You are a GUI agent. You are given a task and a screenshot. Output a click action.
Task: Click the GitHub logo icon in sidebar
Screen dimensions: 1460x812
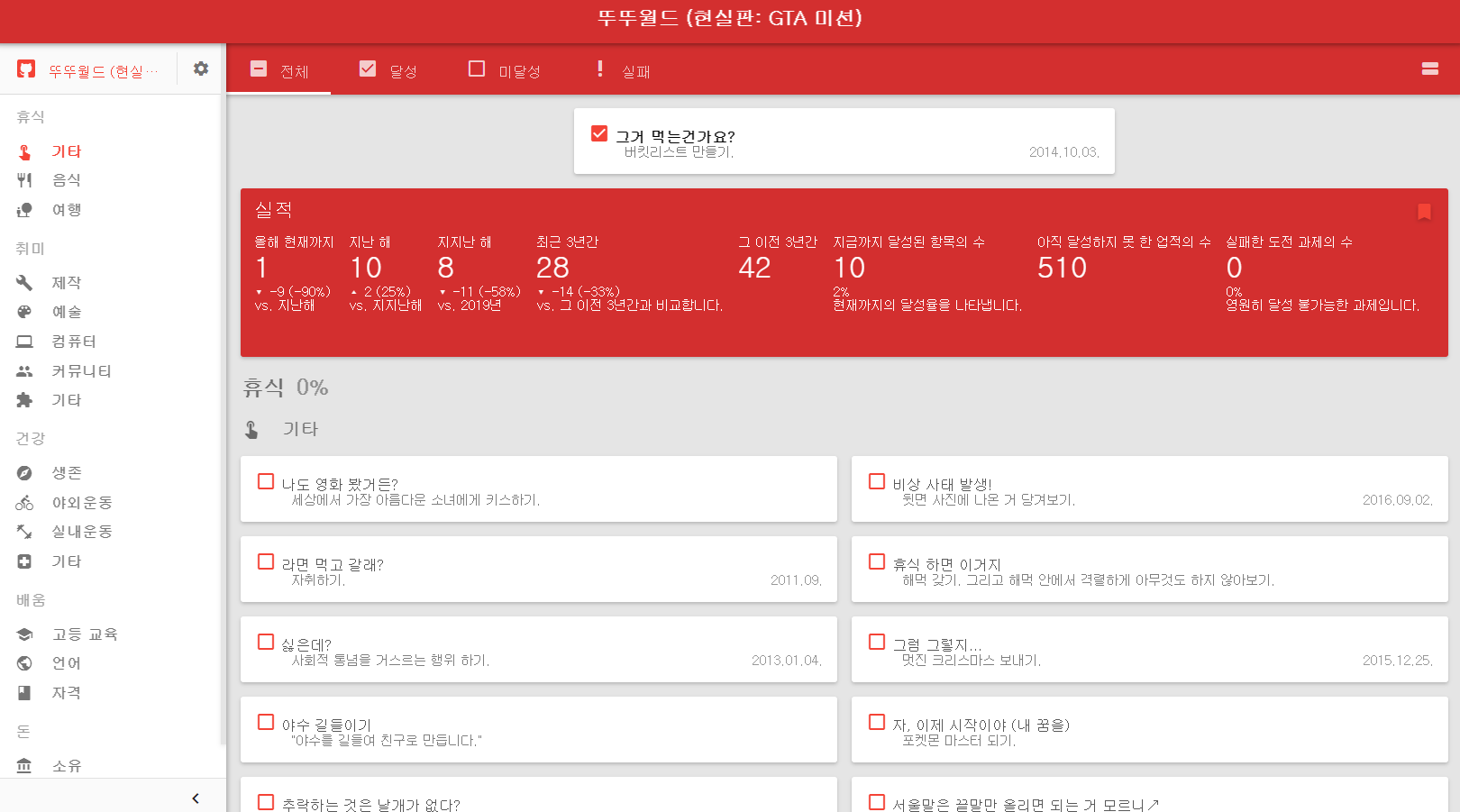click(26, 69)
